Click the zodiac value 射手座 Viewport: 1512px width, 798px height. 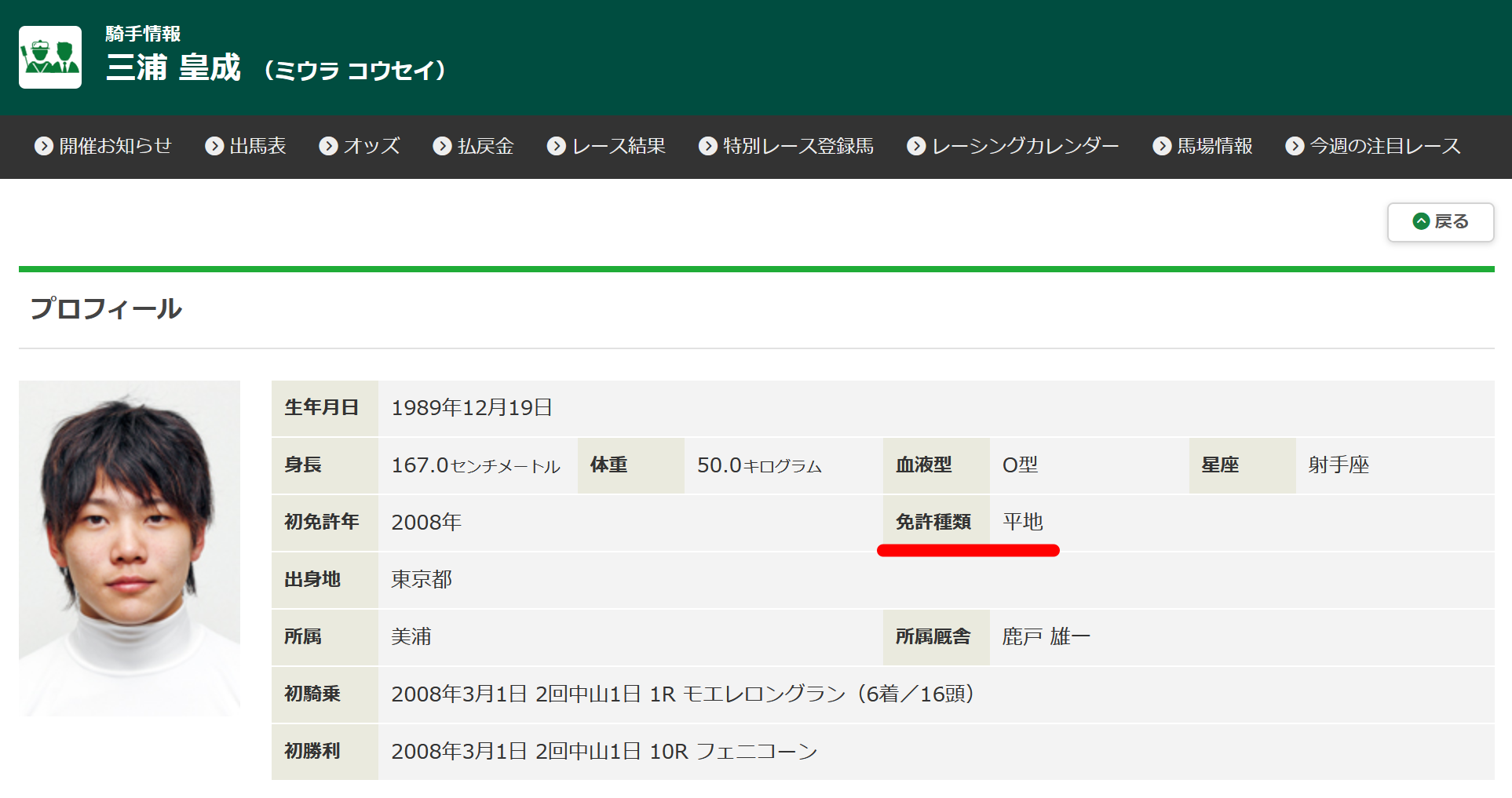pyautogui.click(x=1339, y=465)
